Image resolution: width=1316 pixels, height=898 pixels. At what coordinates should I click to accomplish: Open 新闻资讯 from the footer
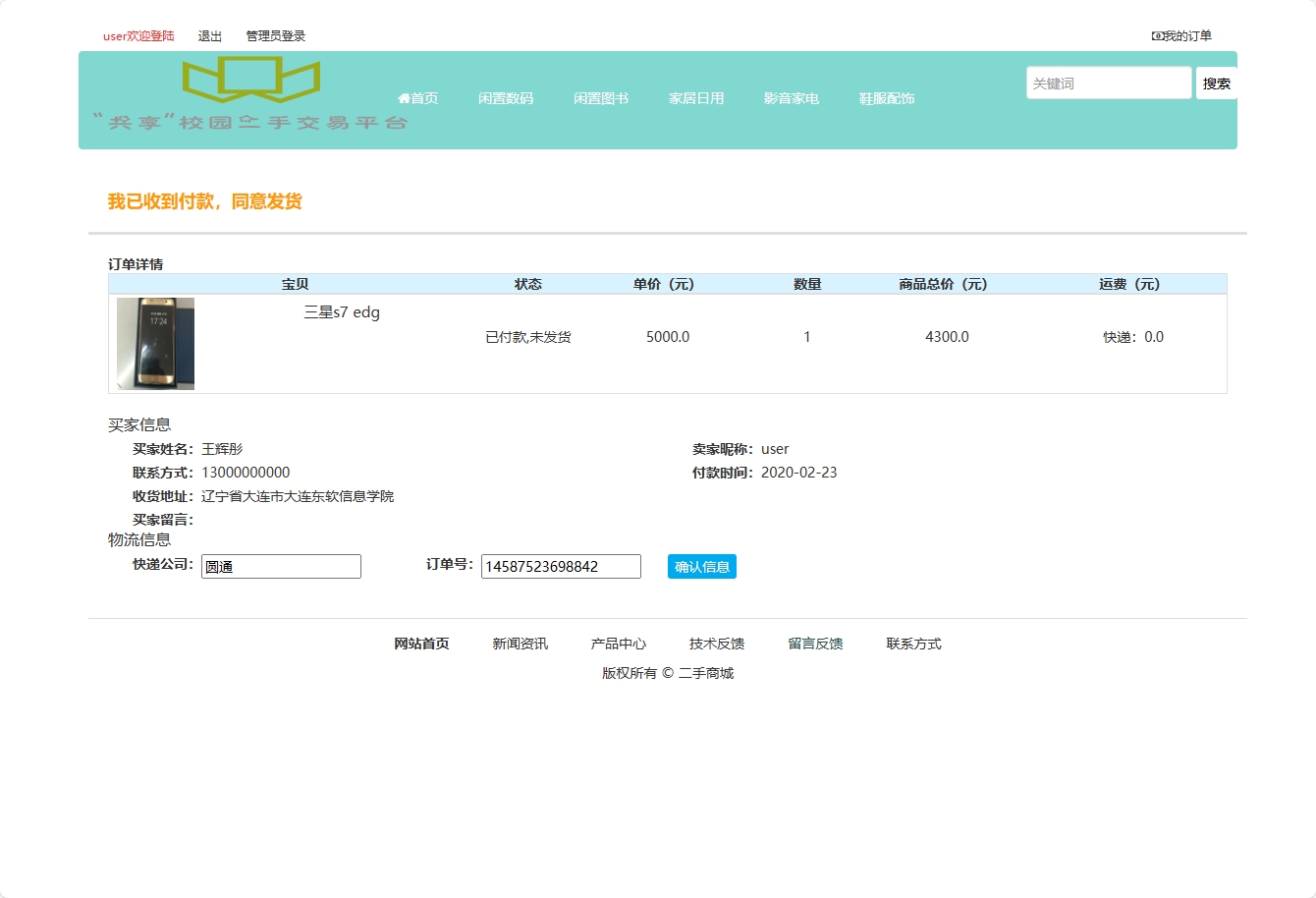(x=519, y=644)
